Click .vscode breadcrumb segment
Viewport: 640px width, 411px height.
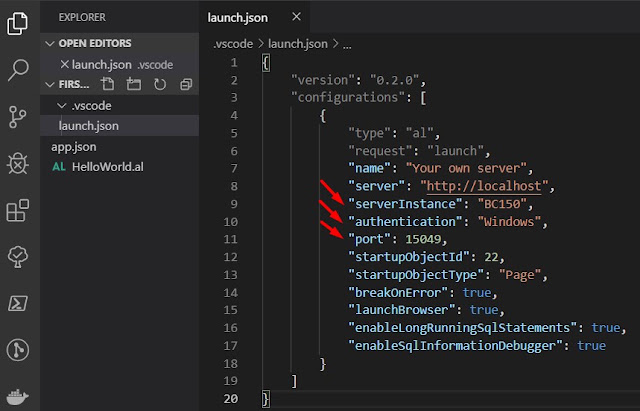[233, 44]
